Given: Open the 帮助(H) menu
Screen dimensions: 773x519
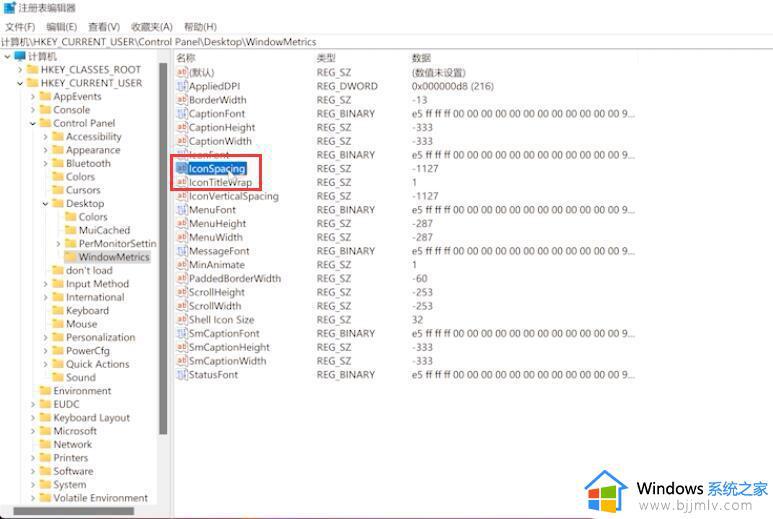Looking at the screenshot, I should [200, 27].
